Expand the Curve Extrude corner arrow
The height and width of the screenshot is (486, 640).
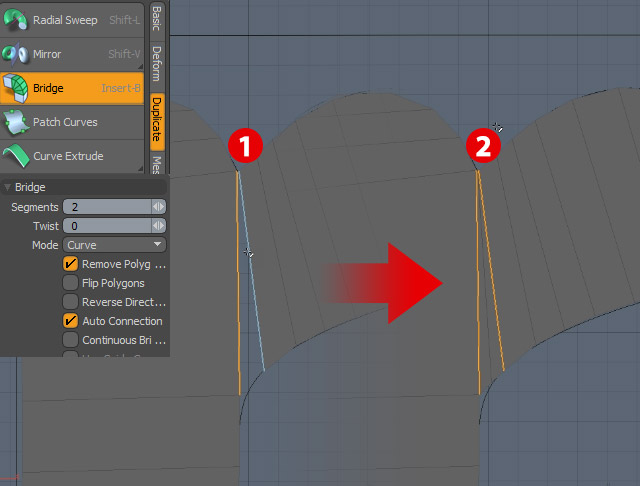coord(140,168)
